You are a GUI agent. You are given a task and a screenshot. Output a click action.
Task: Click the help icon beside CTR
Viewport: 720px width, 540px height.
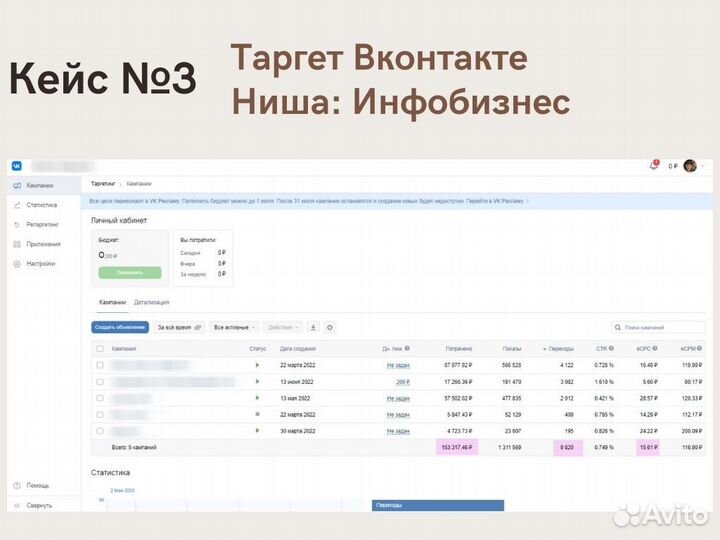pyautogui.click(x=611, y=349)
